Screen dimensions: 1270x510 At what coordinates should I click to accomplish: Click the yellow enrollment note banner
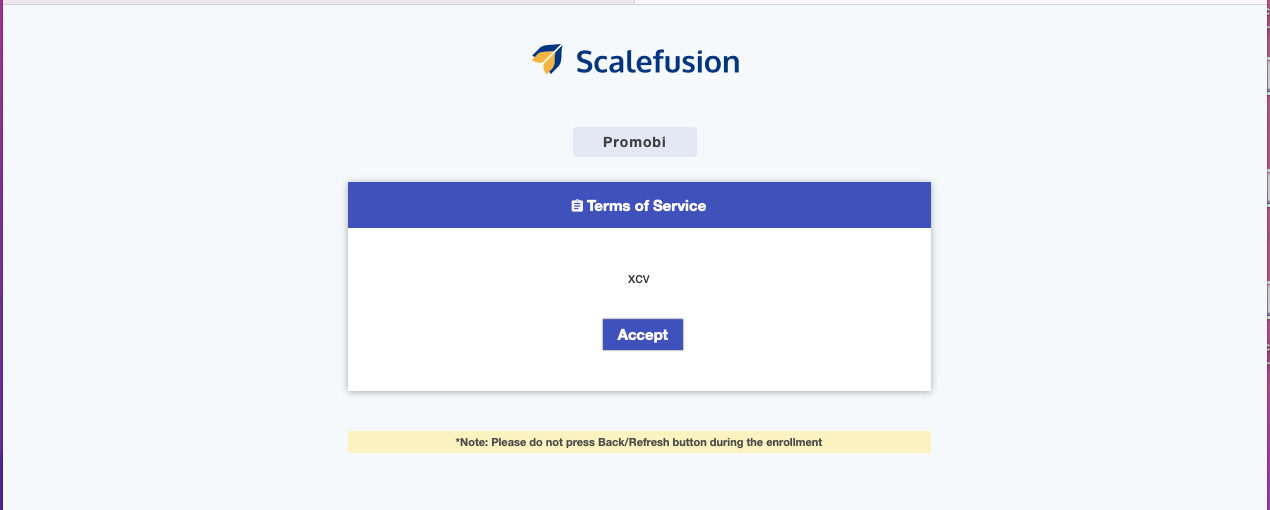point(639,442)
